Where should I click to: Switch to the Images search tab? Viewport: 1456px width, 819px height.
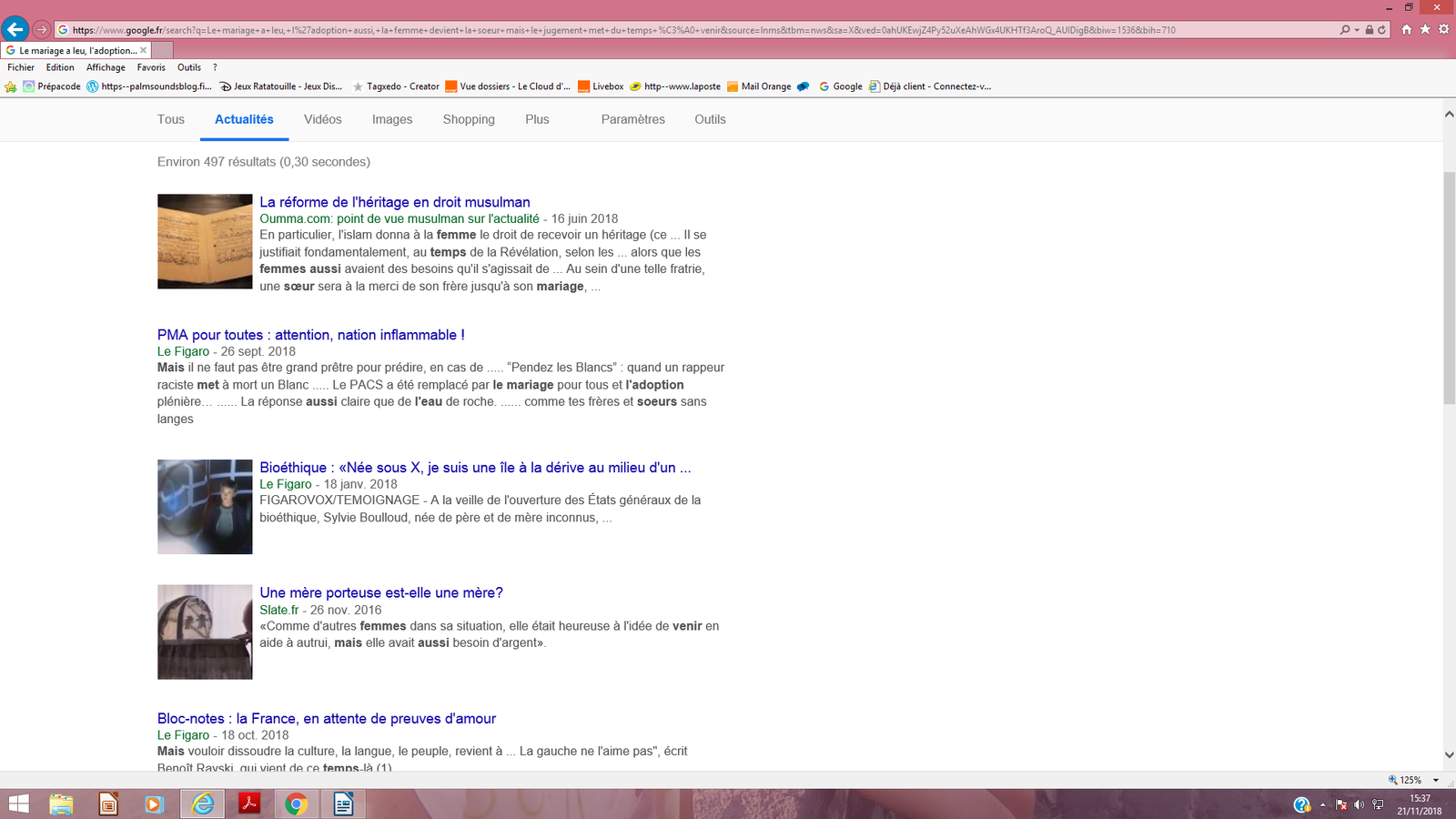(x=392, y=119)
